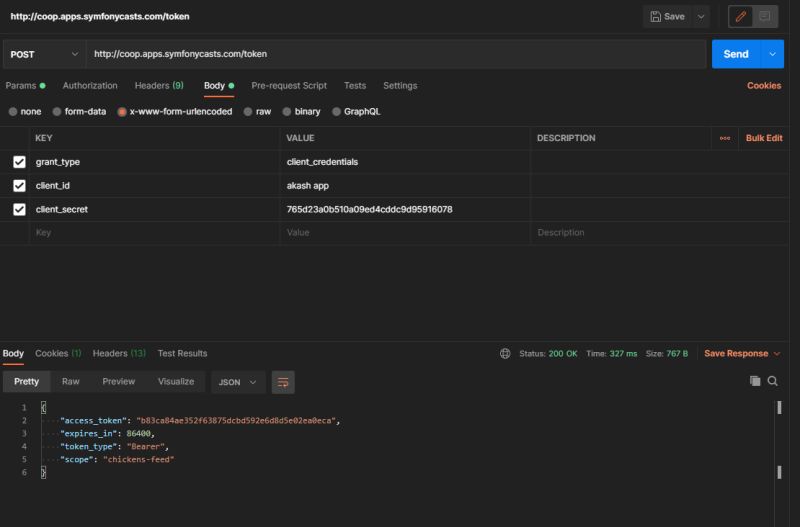Open Save Response menu
The width and height of the screenshot is (800, 527).
tap(742, 354)
